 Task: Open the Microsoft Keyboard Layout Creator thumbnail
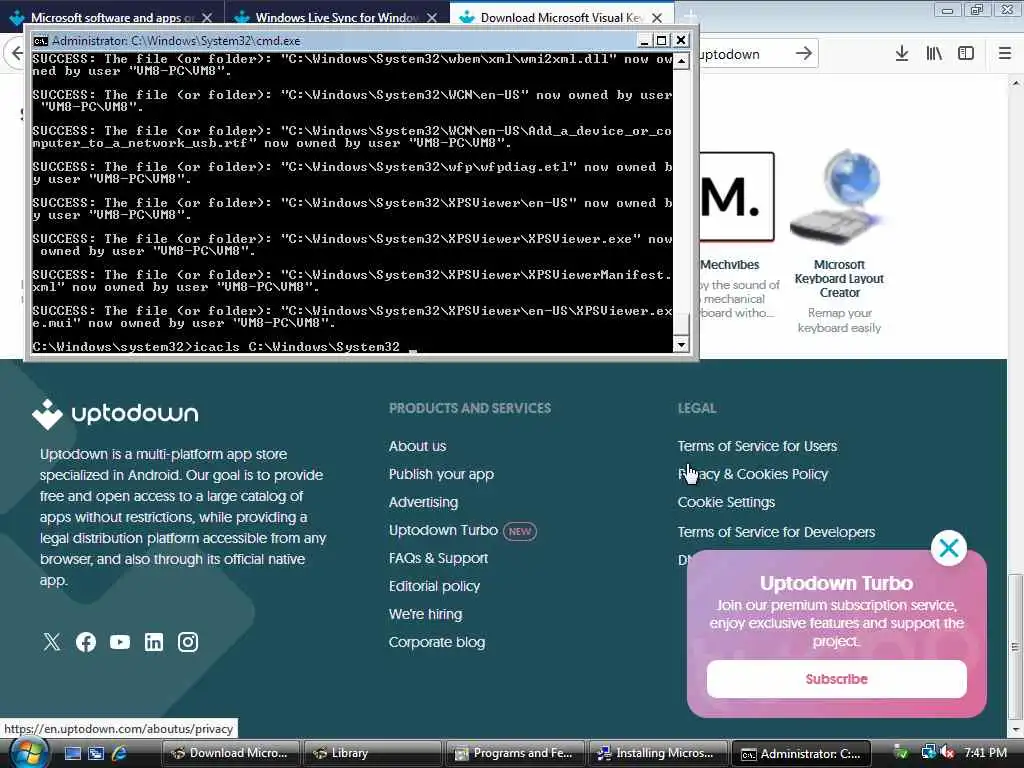tap(839, 197)
